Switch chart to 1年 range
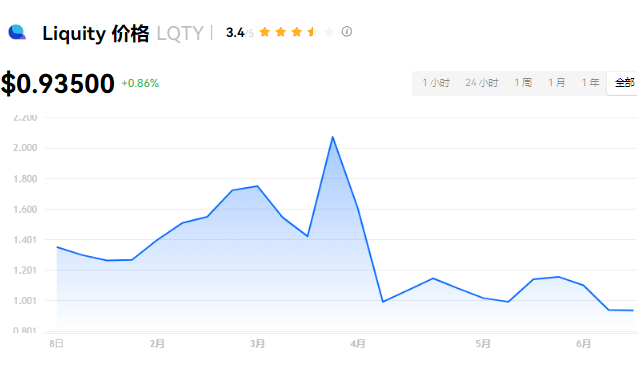The image size is (637, 368). (x=590, y=83)
